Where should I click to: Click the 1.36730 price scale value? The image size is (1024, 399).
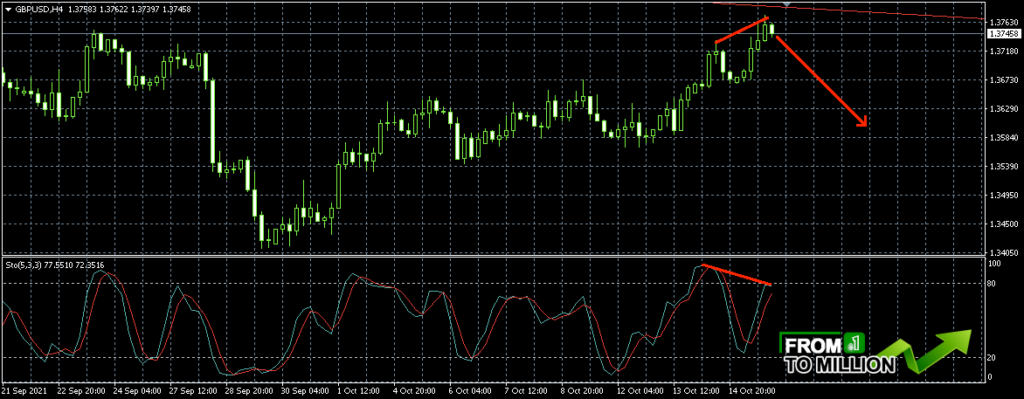pyautogui.click(x=1004, y=80)
